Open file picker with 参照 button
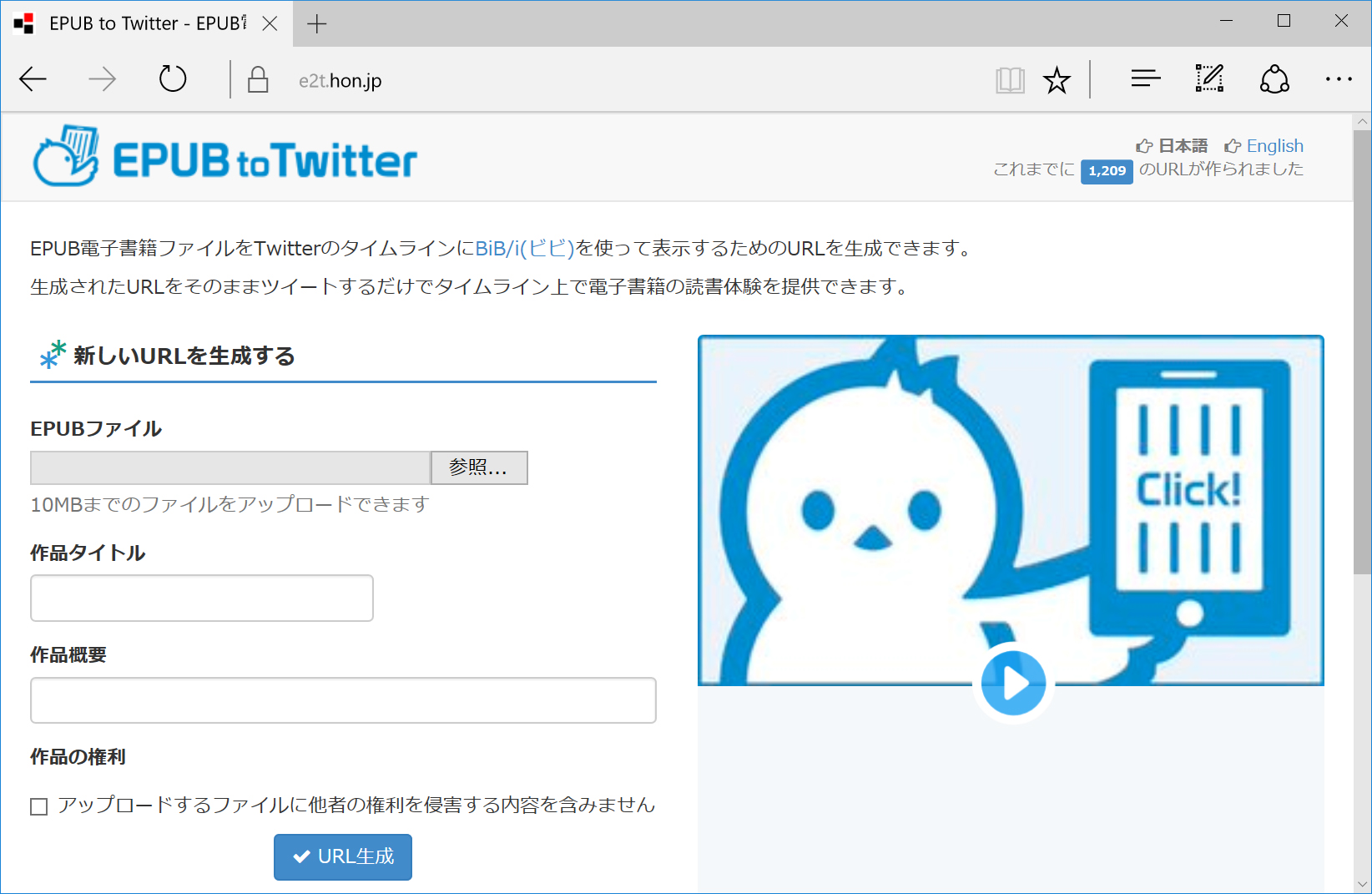Screen dimensions: 1372x894 478,467
